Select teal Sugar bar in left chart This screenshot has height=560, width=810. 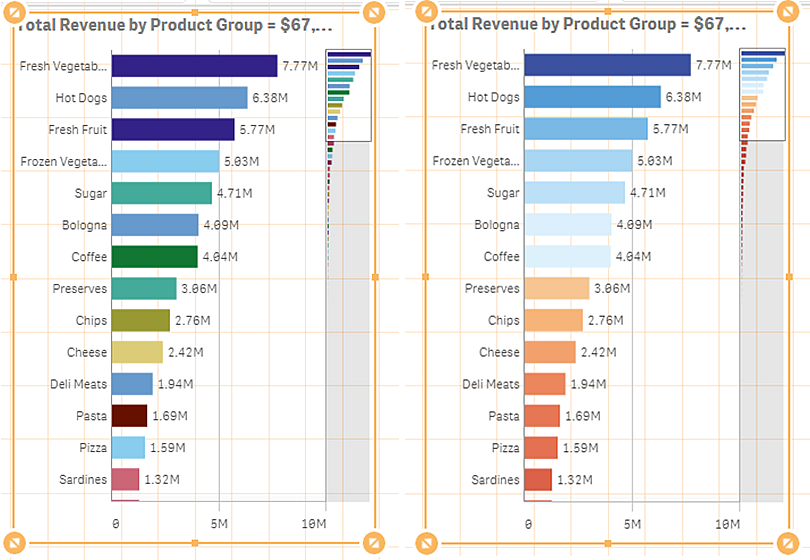click(x=162, y=193)
